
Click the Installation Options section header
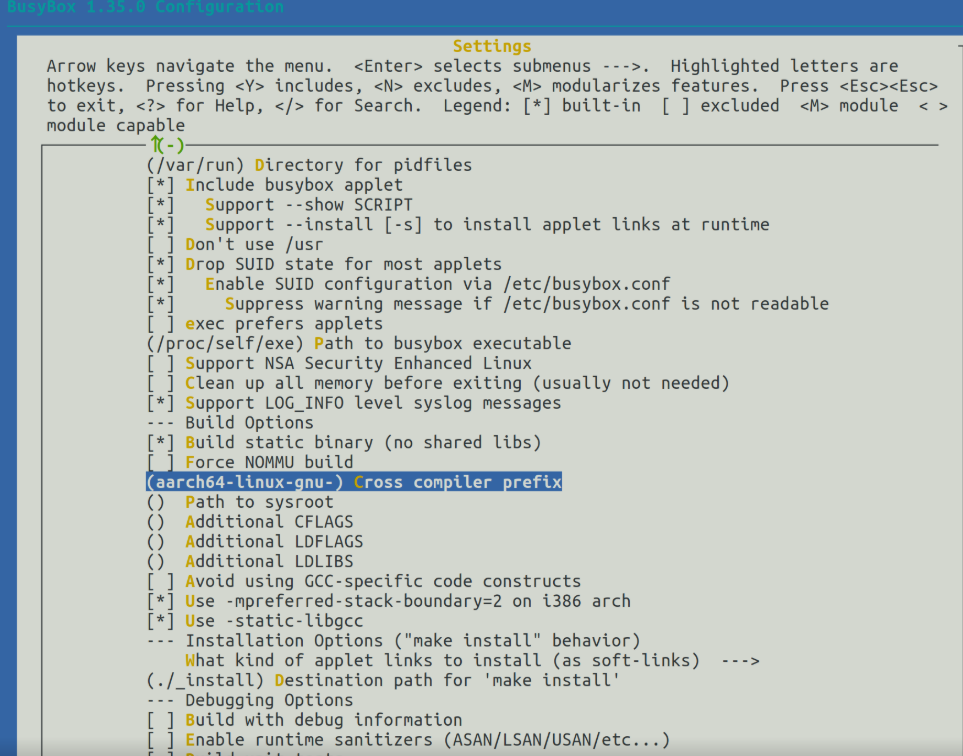coord(394,641)
